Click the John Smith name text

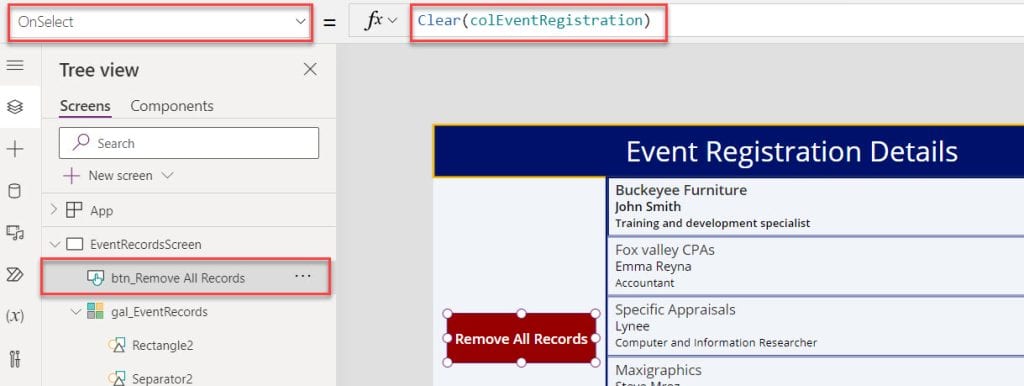(648, 207)
